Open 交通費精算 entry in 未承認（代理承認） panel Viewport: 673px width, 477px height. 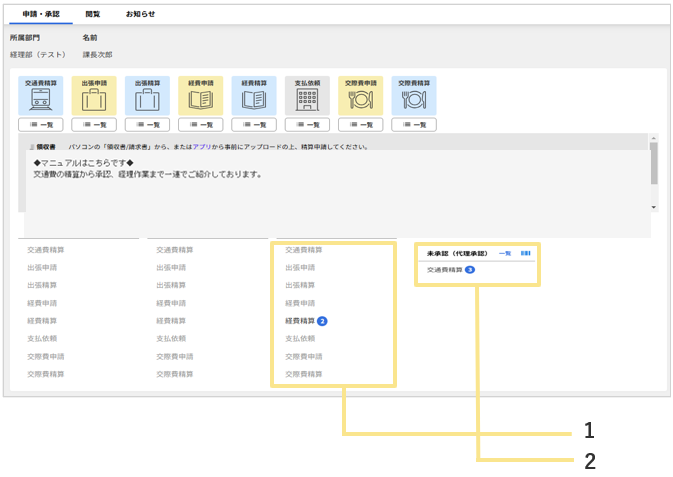[445, 270]
